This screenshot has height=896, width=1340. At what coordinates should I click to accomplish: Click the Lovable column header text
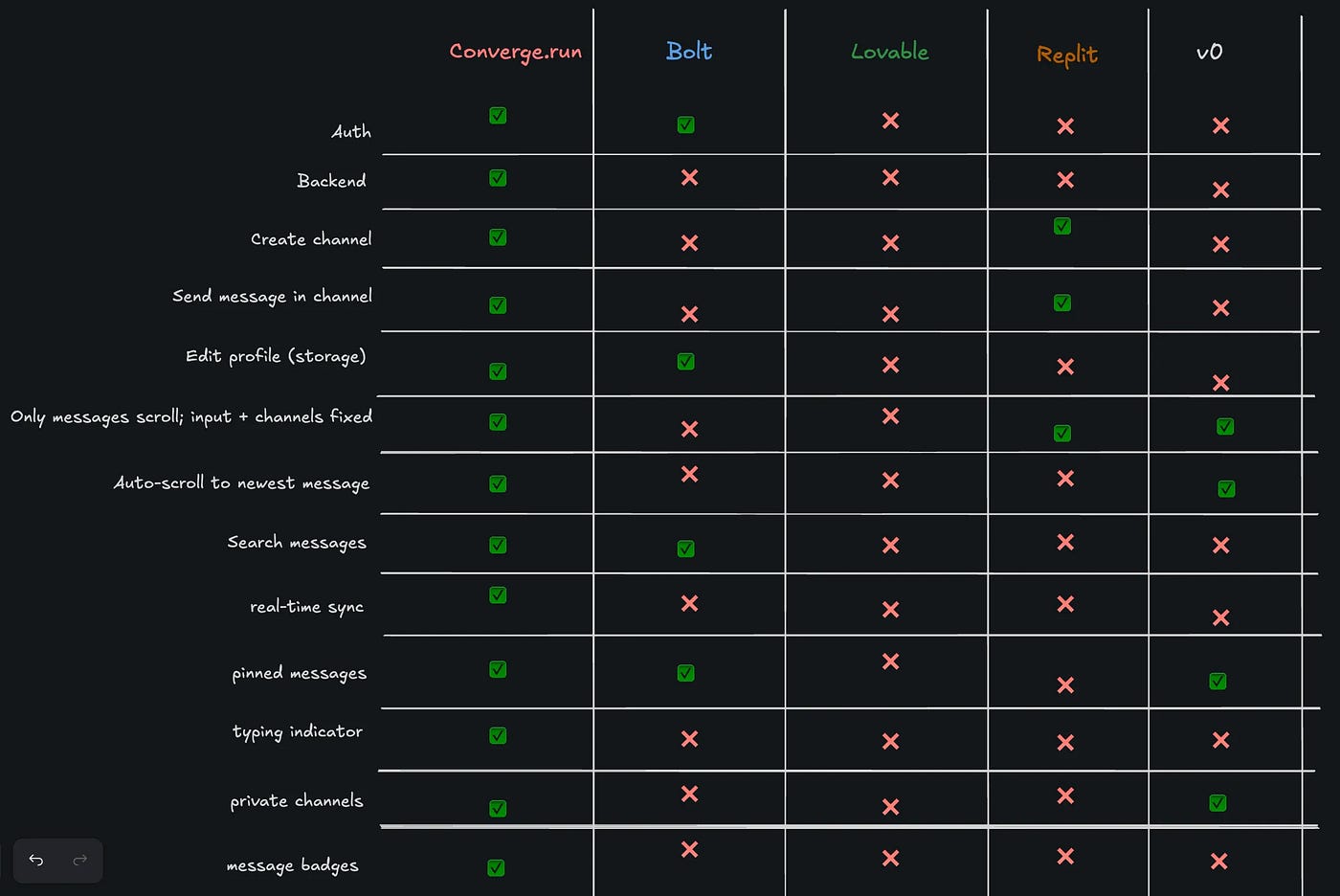click(x=890, y=52)
